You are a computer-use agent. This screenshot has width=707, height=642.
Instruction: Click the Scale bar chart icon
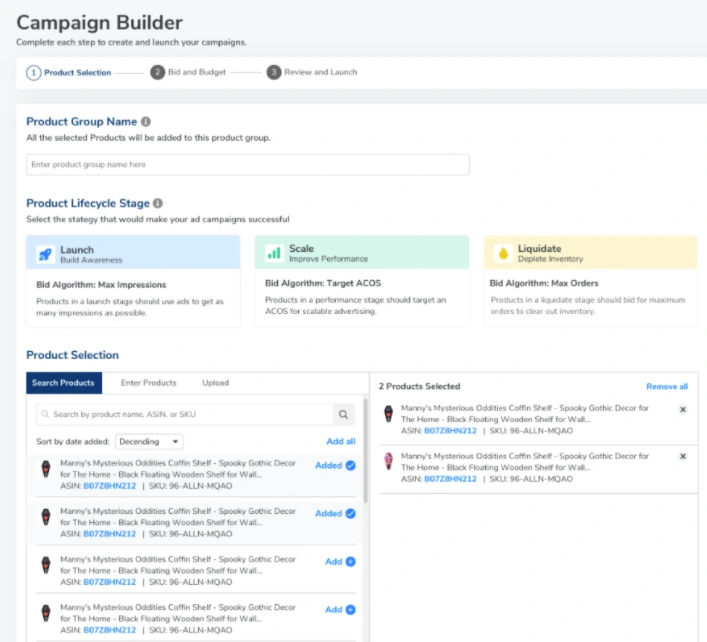tap(274, 253)
